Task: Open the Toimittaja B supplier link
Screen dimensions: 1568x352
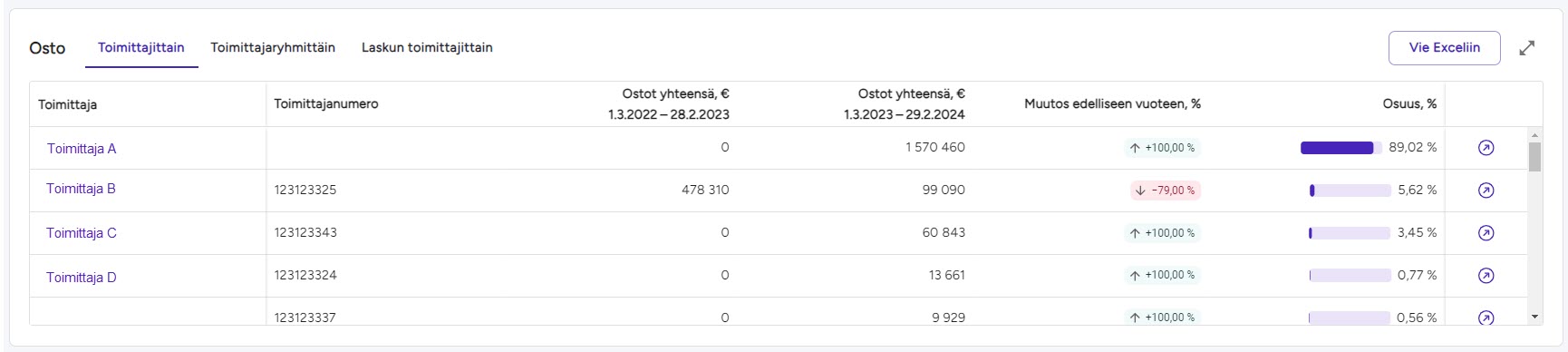Action: (81, 189)
